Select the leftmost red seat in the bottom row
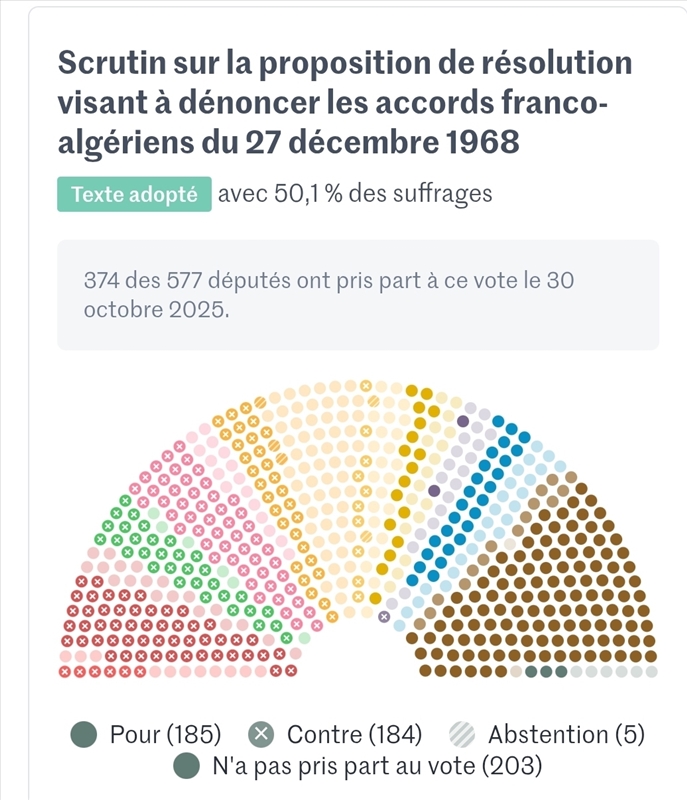The width and height of the screenshot is (687, 800). (66, 672)
